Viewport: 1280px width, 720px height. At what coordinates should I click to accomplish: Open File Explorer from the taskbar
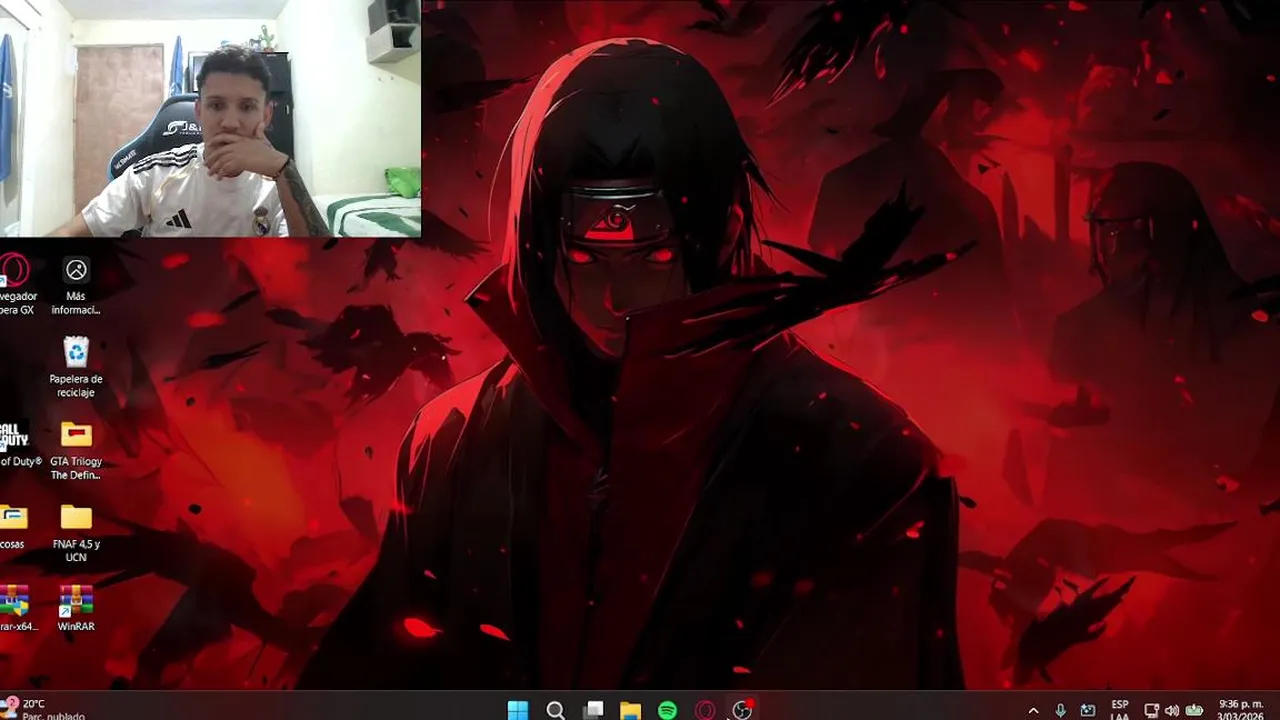(x=630, y=710)
